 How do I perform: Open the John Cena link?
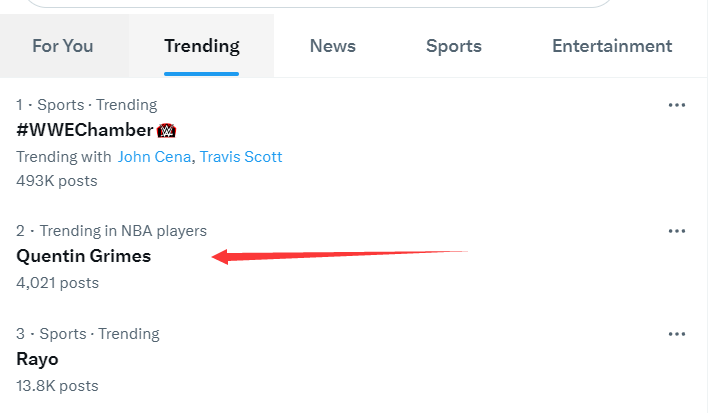coord(154,157)
